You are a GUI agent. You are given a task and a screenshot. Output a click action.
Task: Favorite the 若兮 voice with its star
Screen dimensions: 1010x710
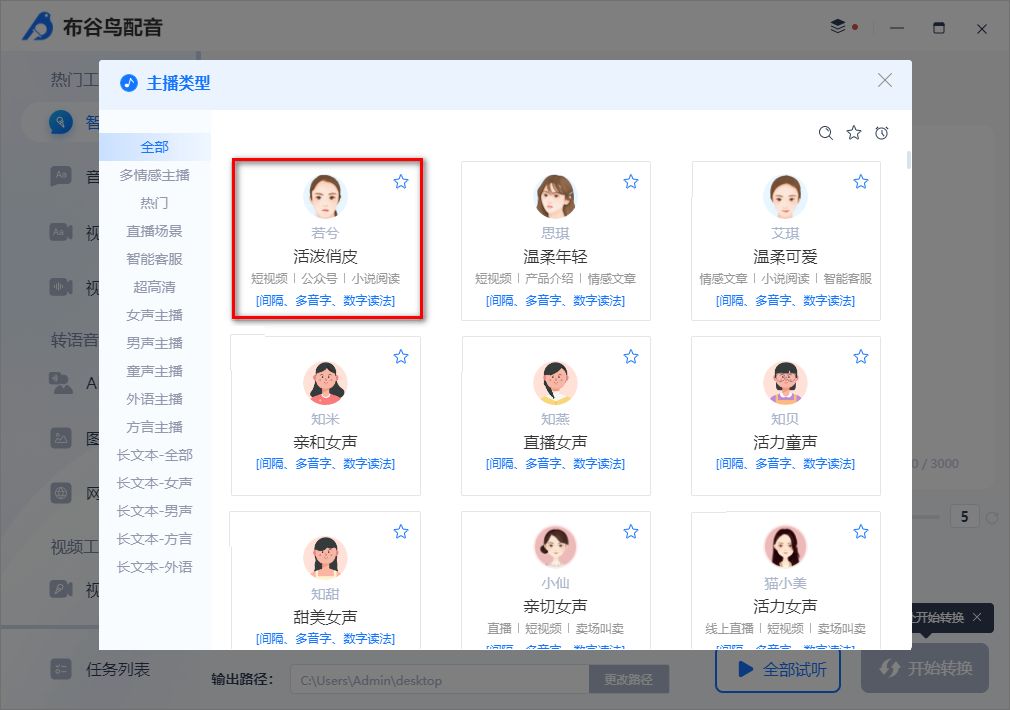click(x=401, y=182)
